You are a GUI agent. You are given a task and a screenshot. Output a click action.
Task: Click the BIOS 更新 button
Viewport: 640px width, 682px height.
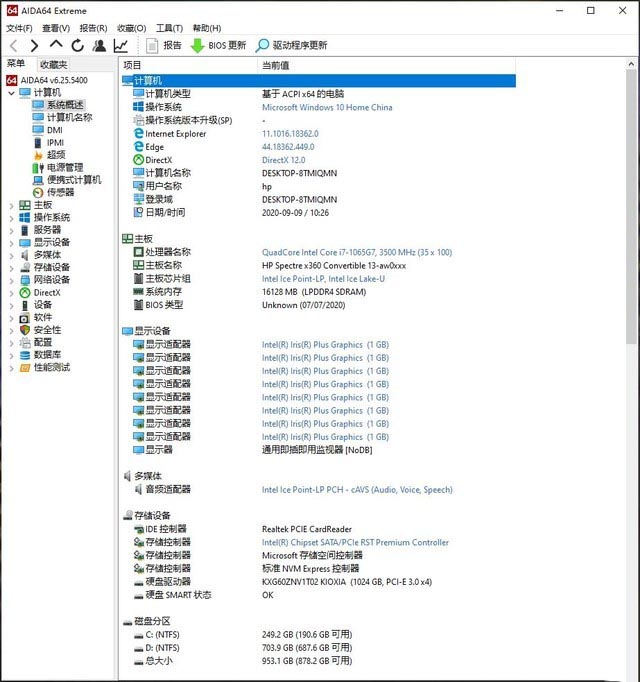point(218,45)
